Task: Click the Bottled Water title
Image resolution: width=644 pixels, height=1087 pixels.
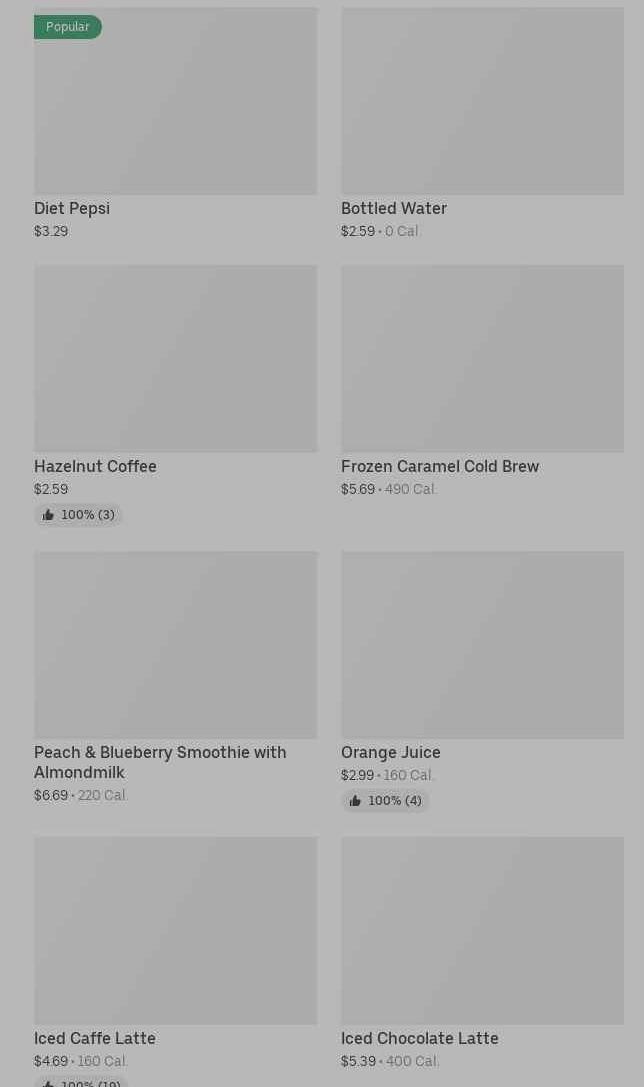Action: pos(394,208)
